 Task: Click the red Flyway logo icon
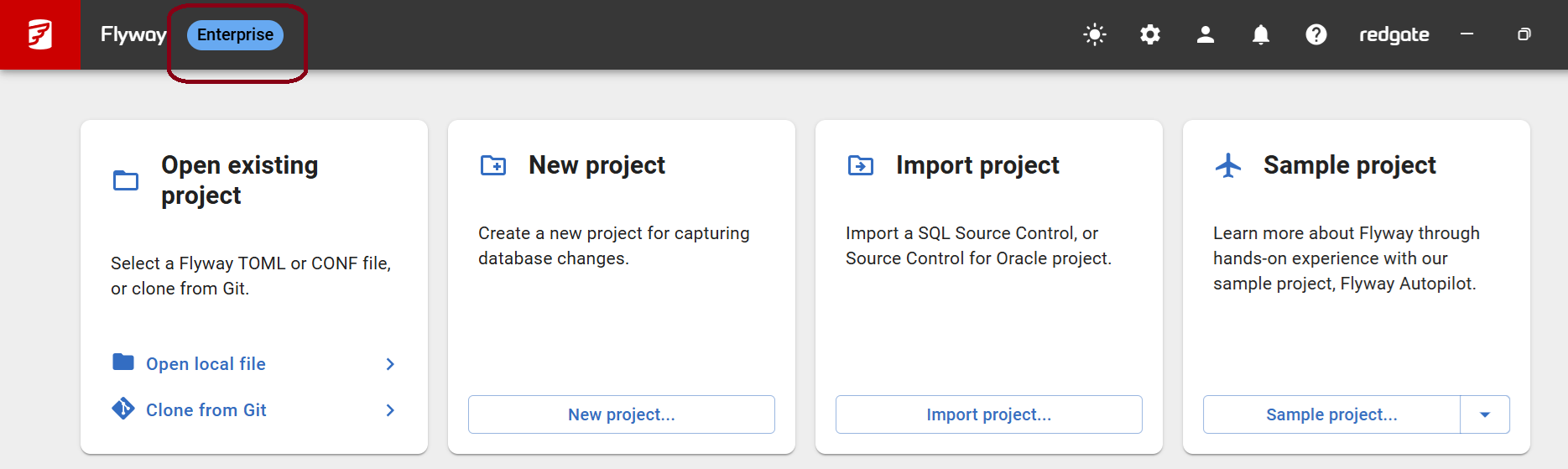(39, 34)
